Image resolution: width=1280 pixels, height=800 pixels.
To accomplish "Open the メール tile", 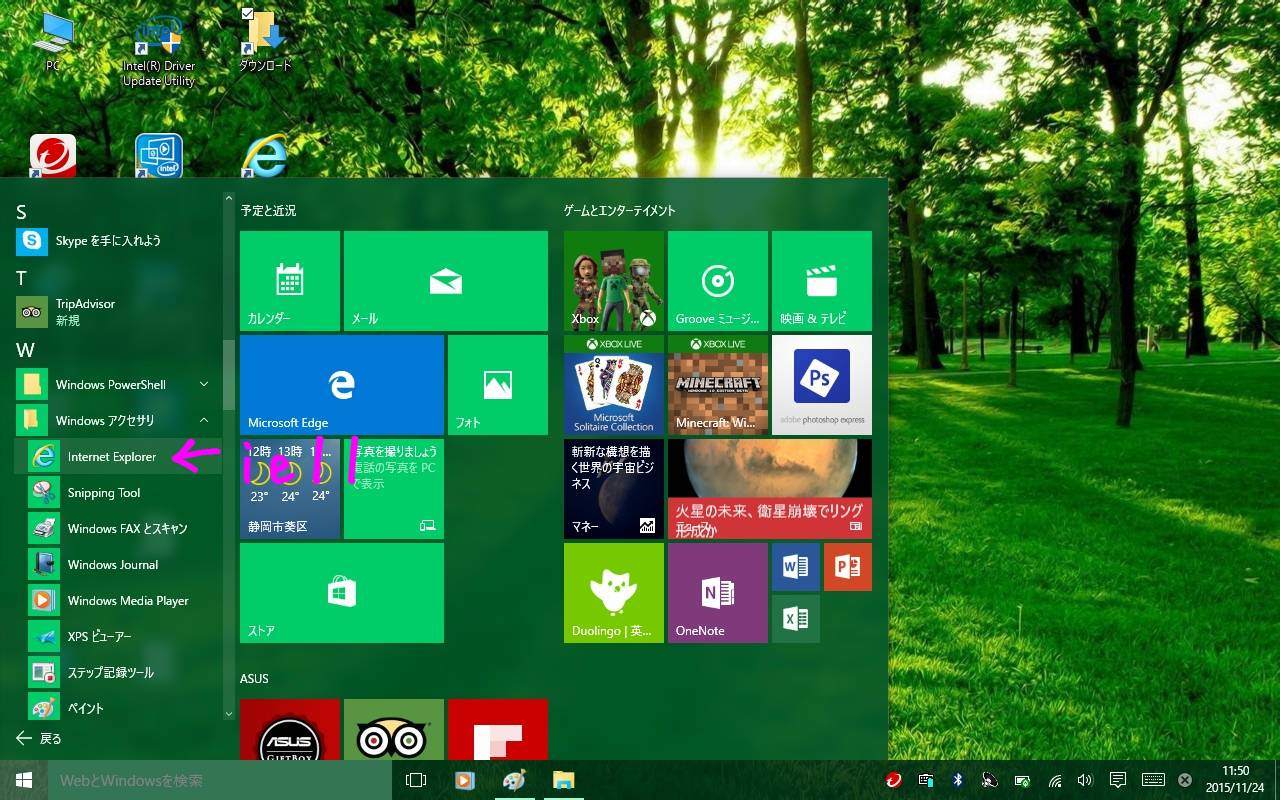I will 446,281.
